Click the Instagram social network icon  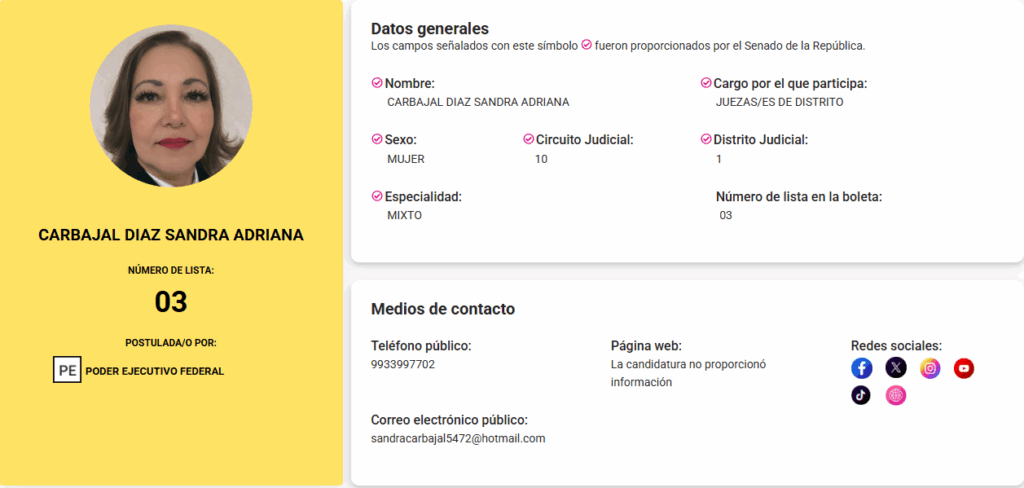point(930,369)
